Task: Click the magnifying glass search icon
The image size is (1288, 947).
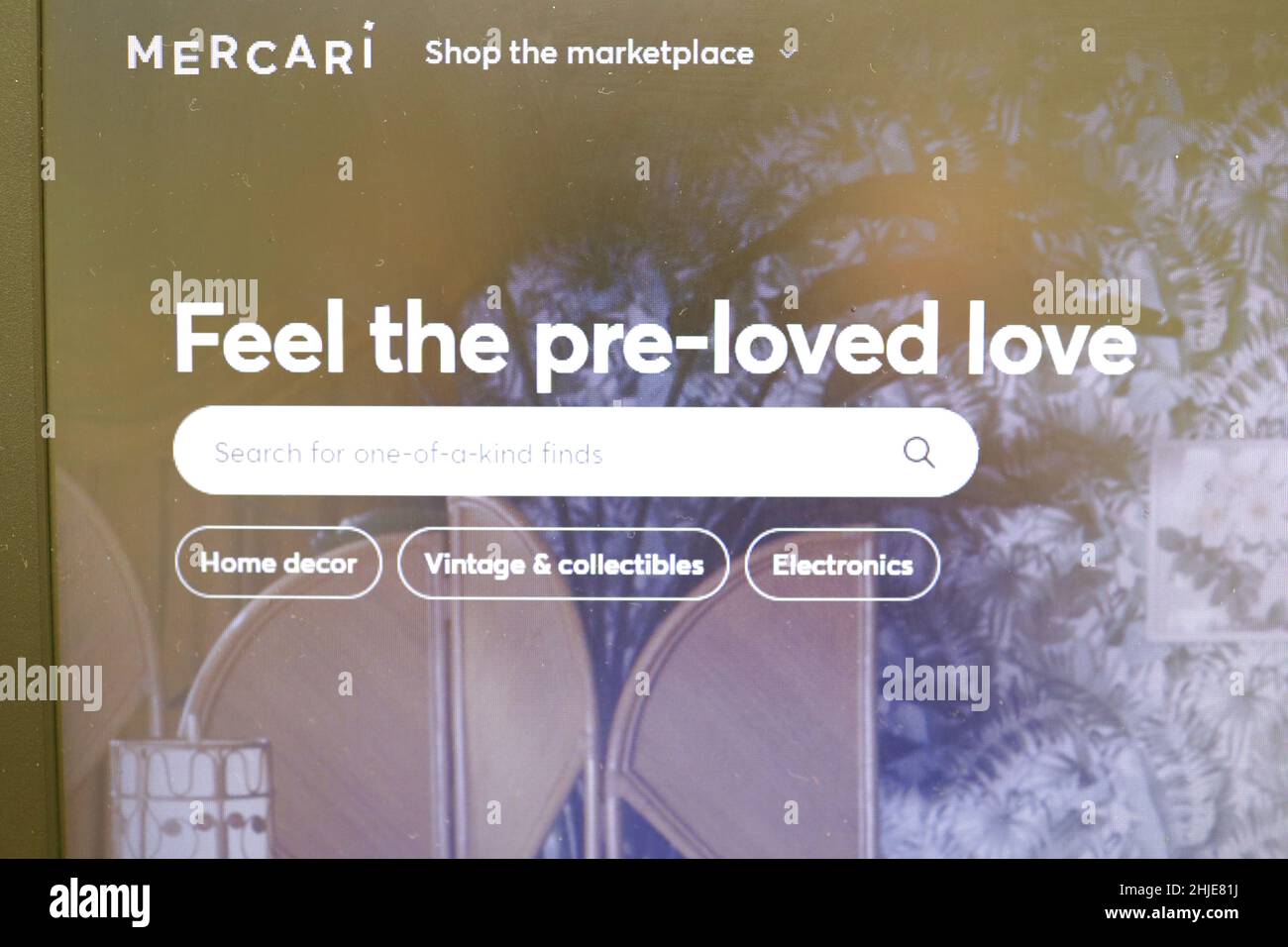Action: click(918, 453)
